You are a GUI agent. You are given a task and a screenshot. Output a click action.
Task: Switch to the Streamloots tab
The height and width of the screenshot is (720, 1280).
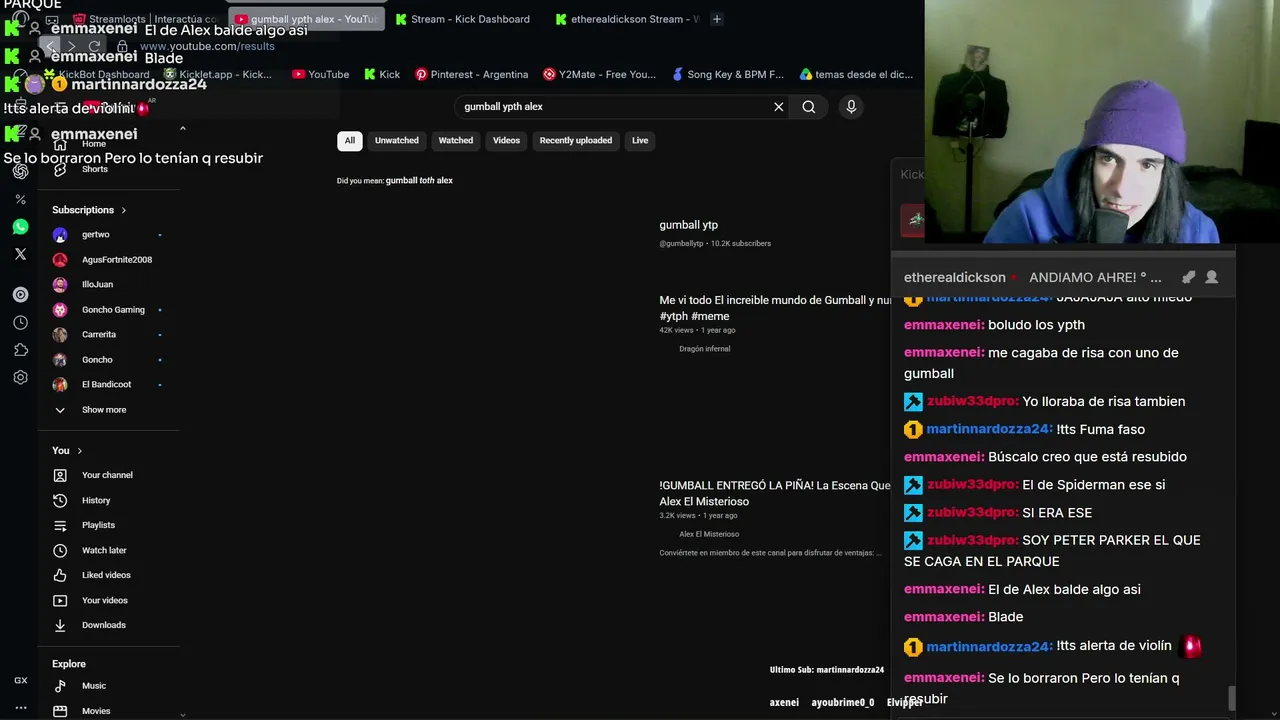click(146, 19)
